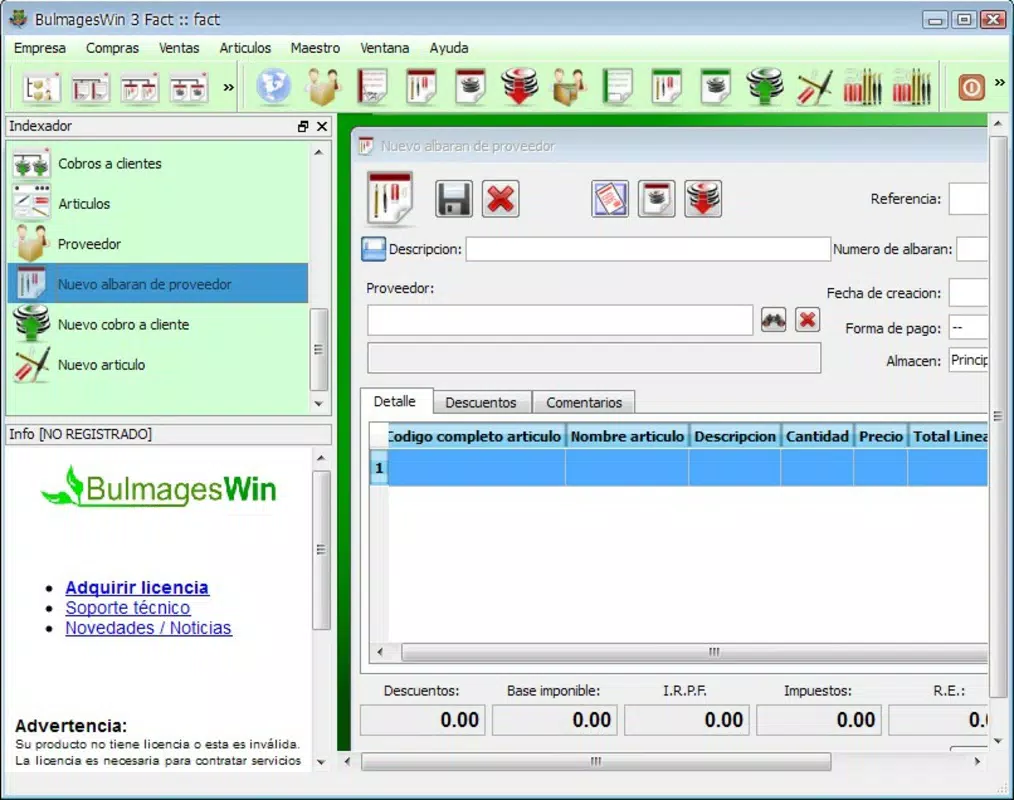This screenshot has width=1014, height=800.
Task: Open the Almacen dropdown
Action: coord(968,360)
